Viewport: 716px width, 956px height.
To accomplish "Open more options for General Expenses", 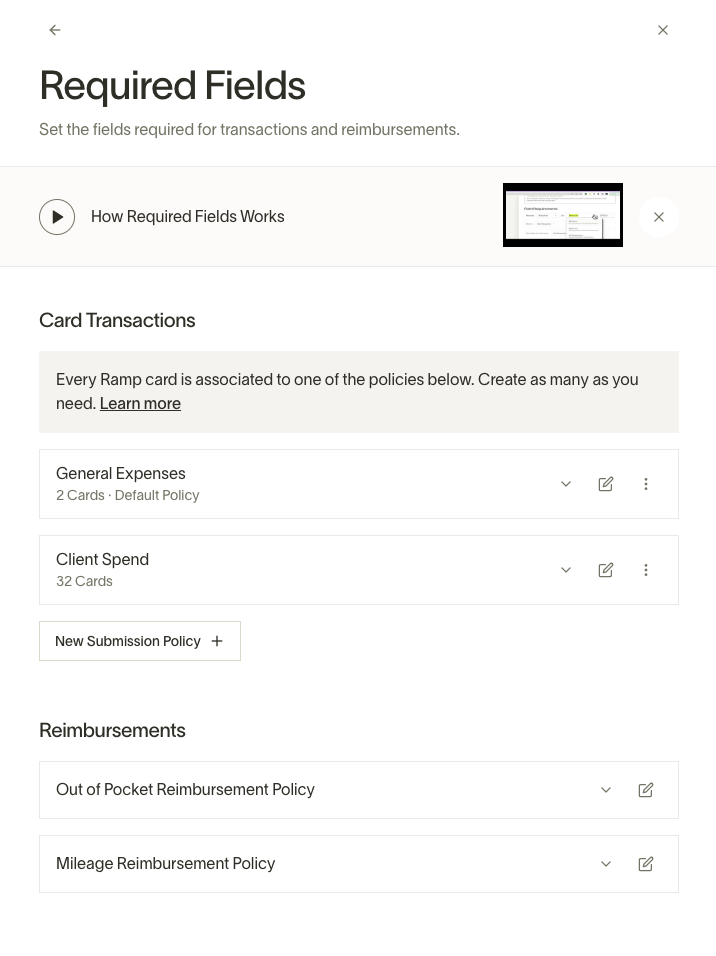I will (x=646, y=484).
